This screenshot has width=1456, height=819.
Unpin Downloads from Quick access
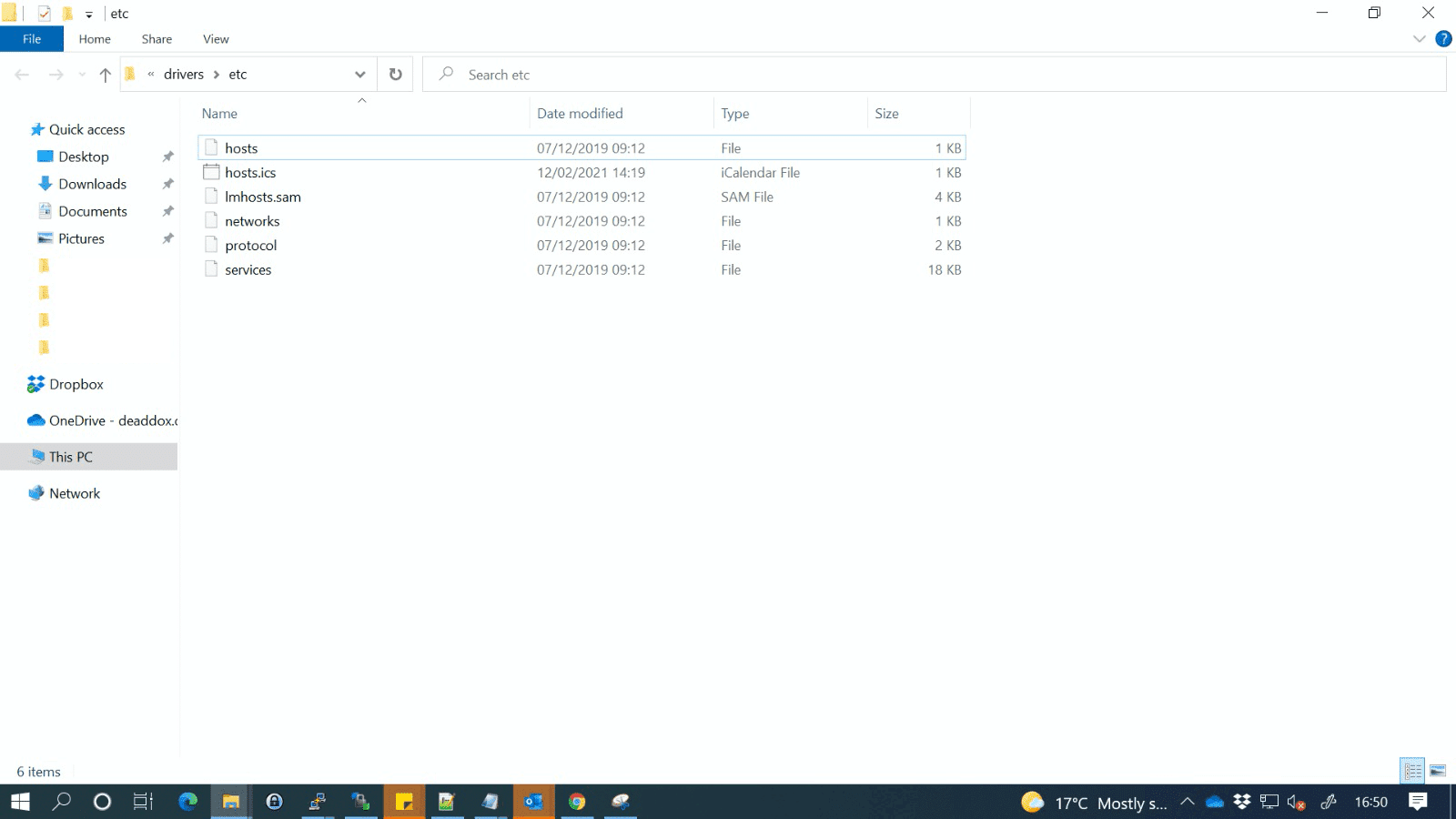tap(167, 184)
